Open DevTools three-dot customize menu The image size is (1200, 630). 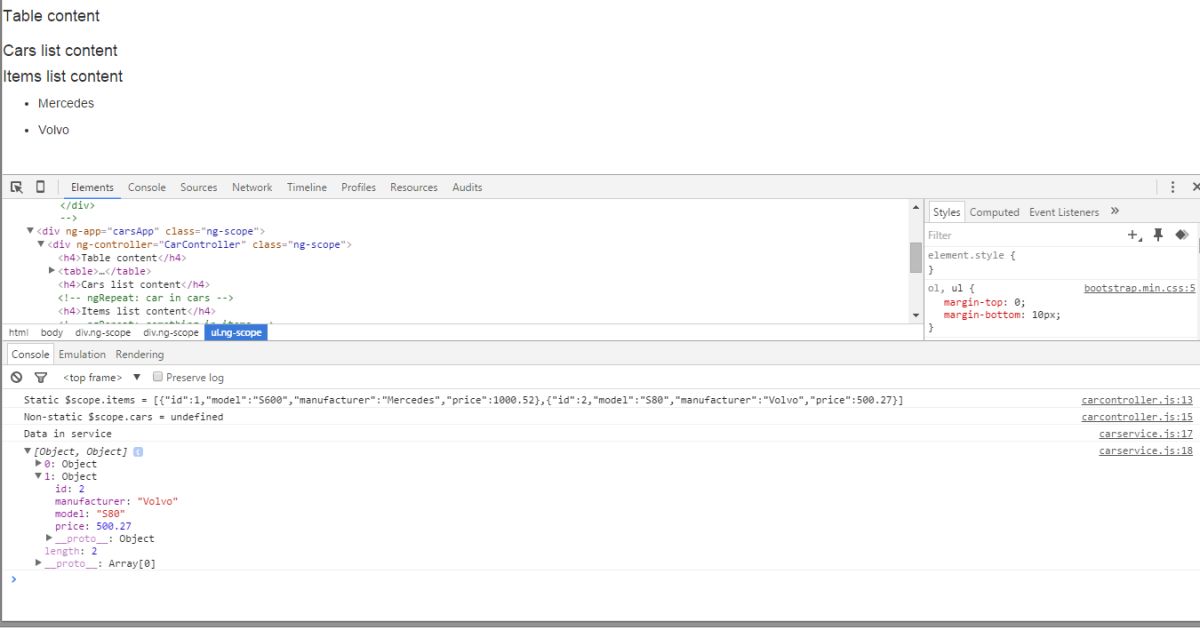click(1173, 187)
